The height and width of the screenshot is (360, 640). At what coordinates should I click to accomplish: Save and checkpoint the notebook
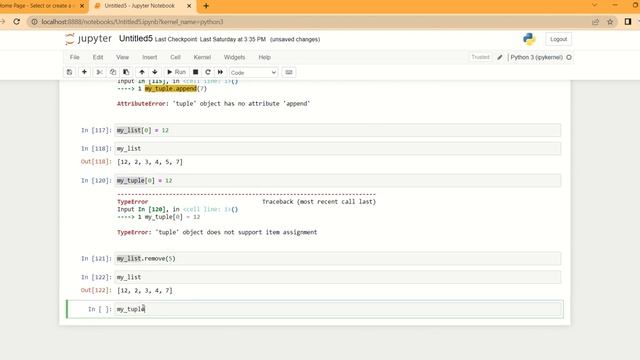[69, 72]
